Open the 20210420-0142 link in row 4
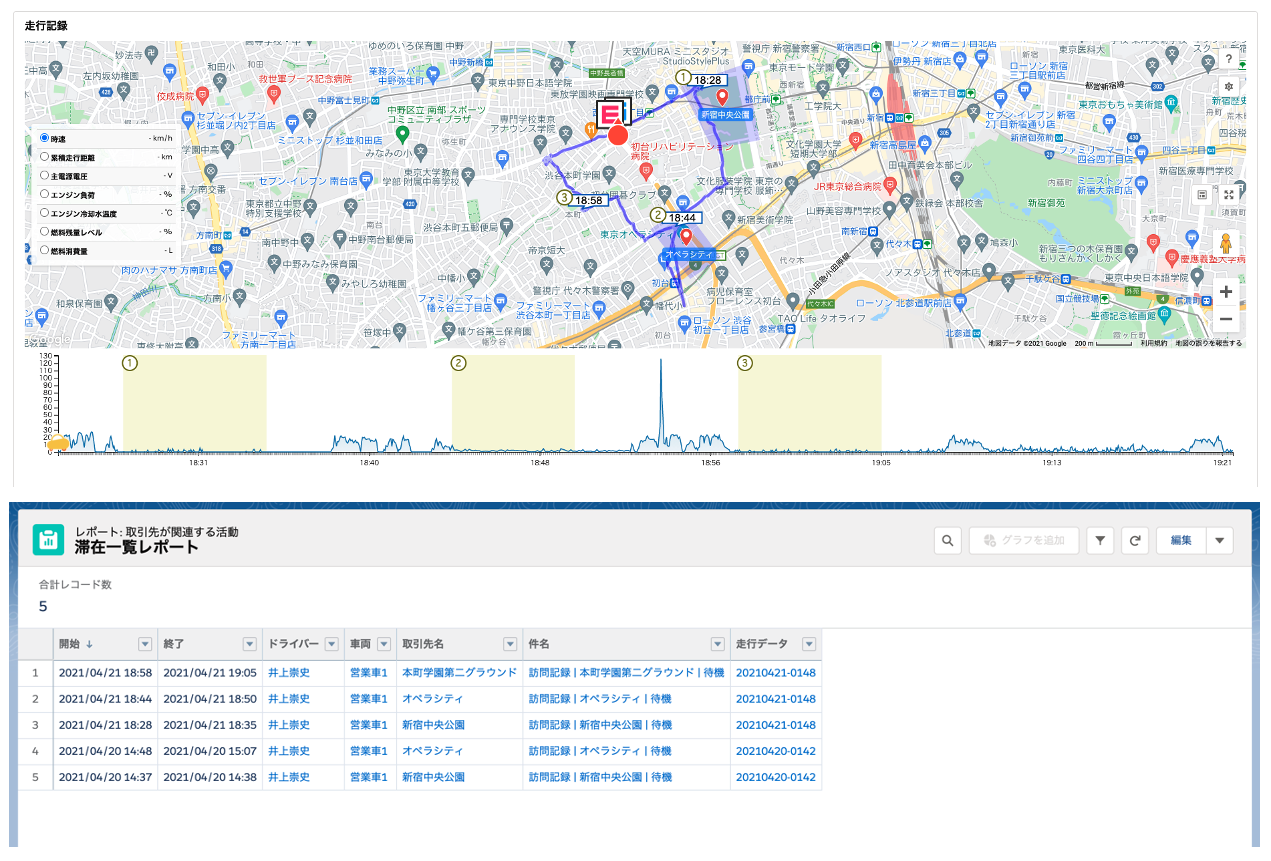This screenshot has height=861, width=1271. (x=776, y=751)
